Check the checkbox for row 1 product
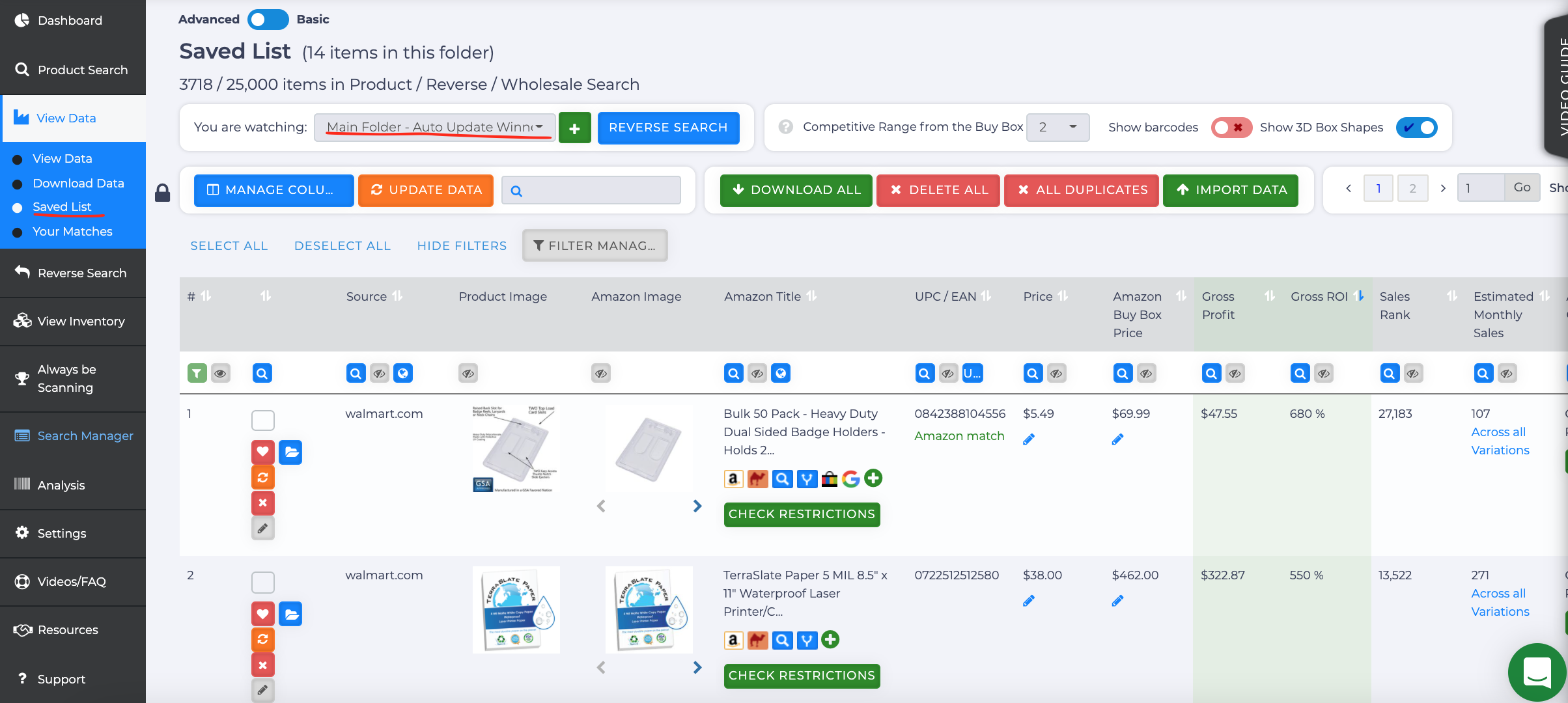Image resolution: width=1568 pixels, height=703 pixels. click(x=262, y=420)
